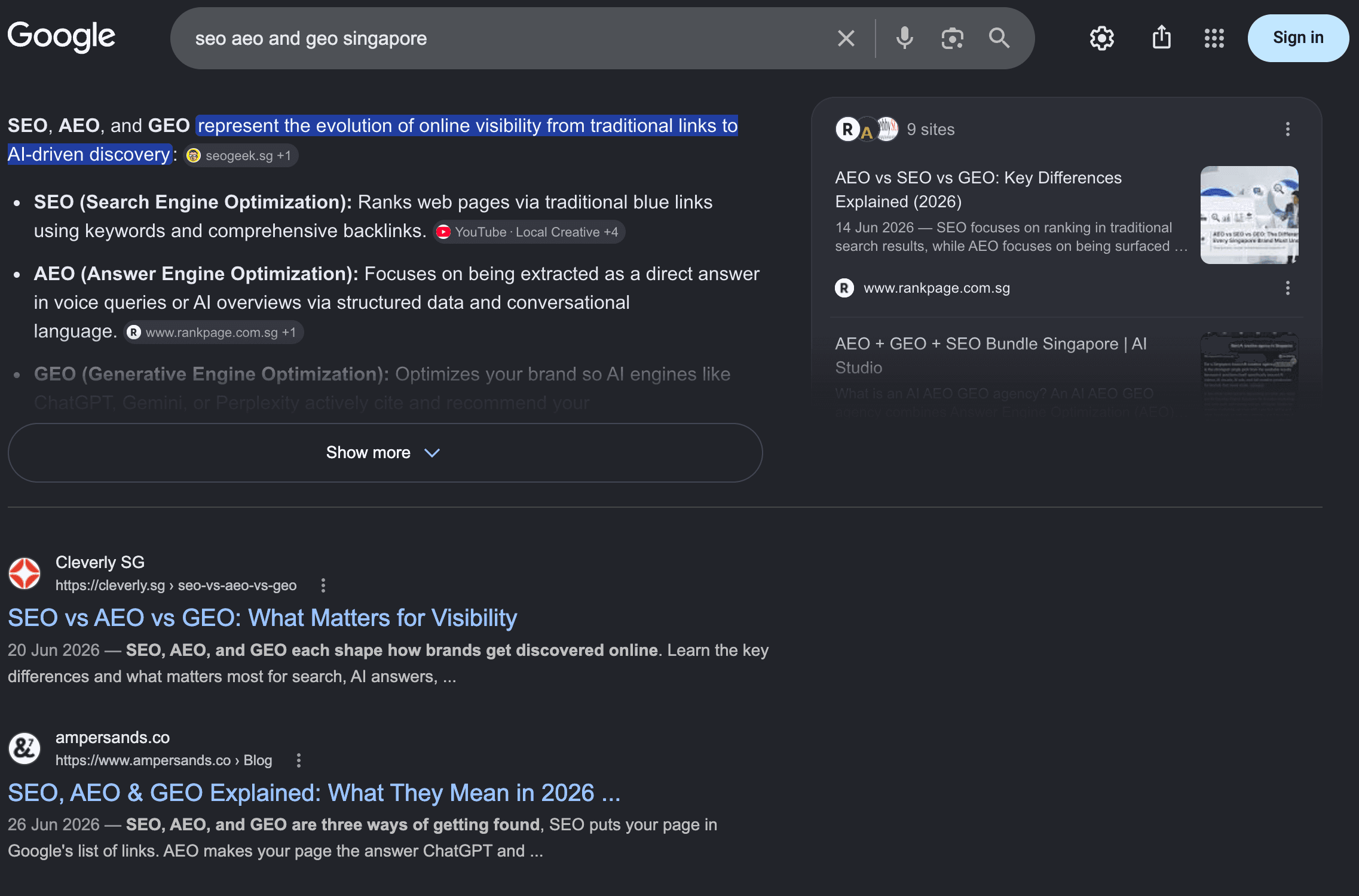This screenshot has height=896, width=1359.
Task: Expand the AI overview with Show more
Action: 385,453
